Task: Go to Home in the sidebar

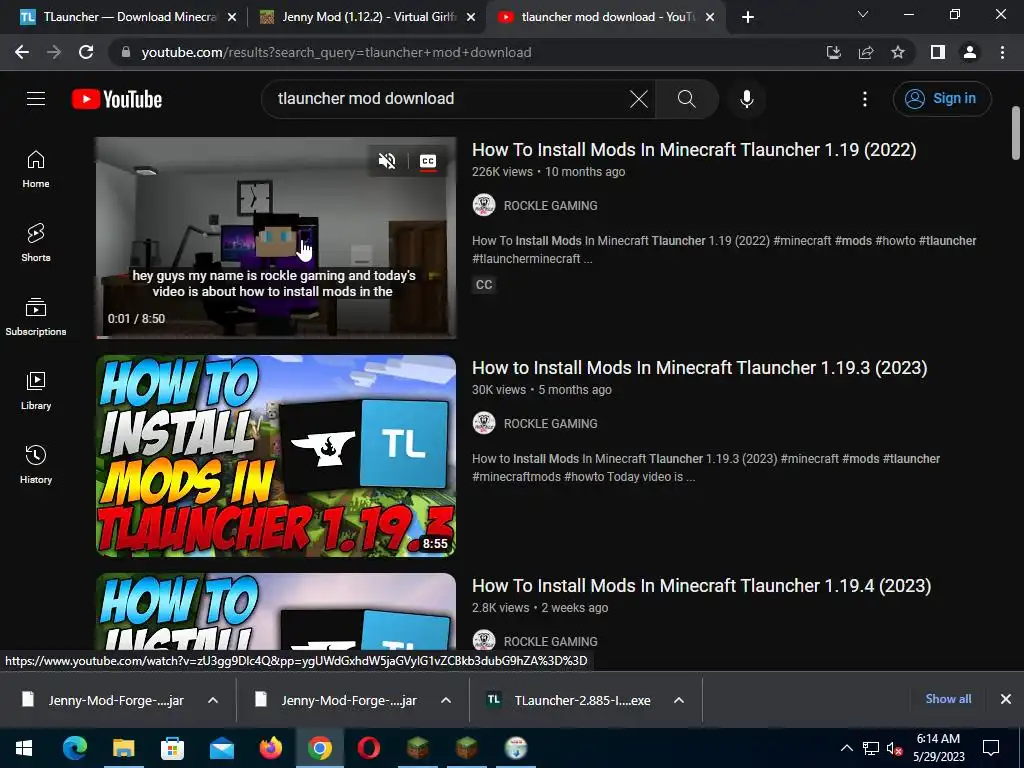Action: tap(36, 169)
